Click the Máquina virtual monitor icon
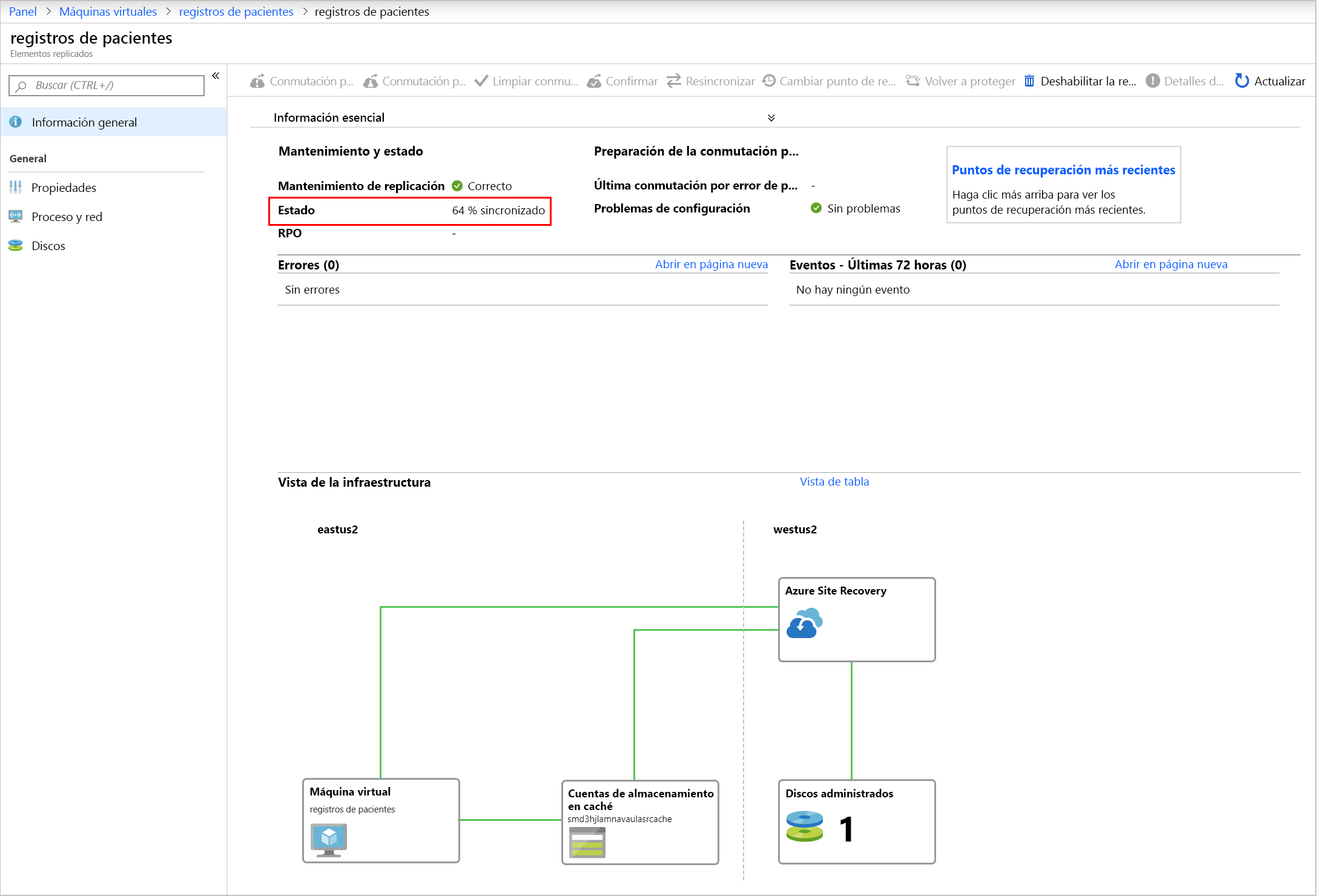 click(328, 840)
